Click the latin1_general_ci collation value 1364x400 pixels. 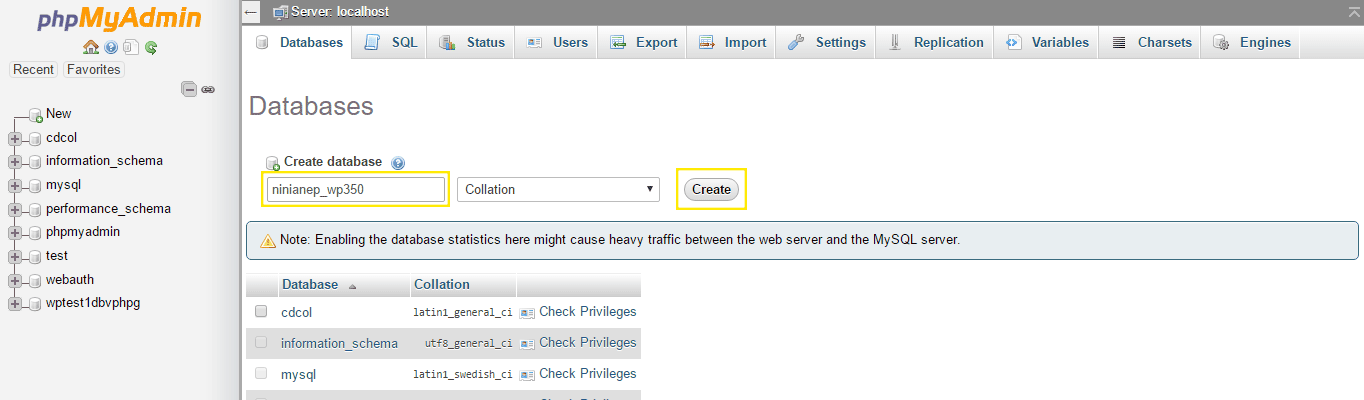[463, 312]
